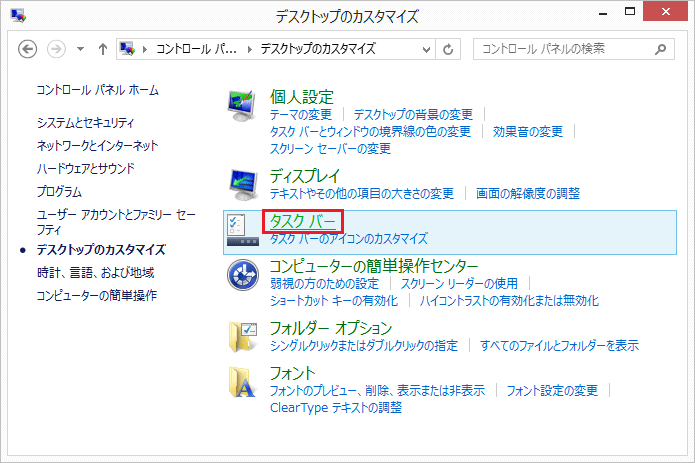
Task: Open ネットワークとインターネット category
Action: point(98,145)
